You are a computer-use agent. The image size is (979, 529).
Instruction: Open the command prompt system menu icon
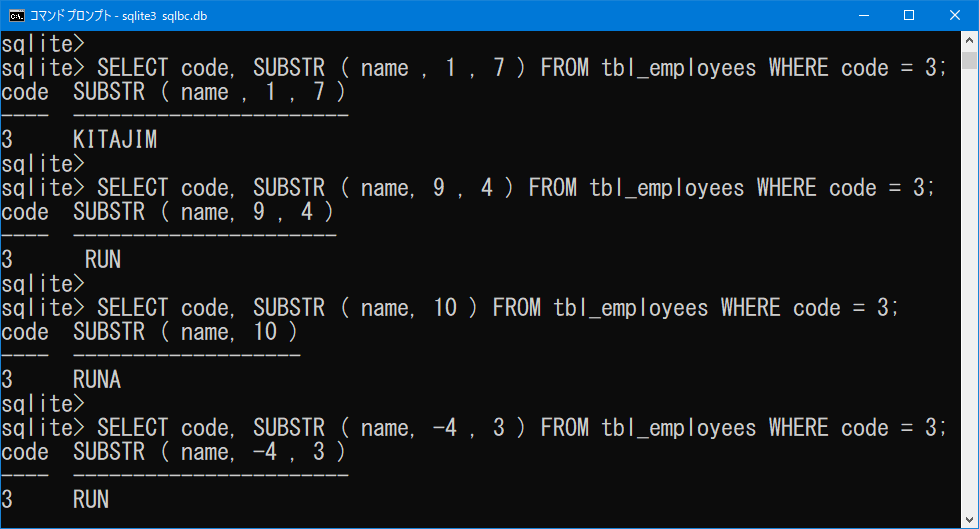(17, 16)
